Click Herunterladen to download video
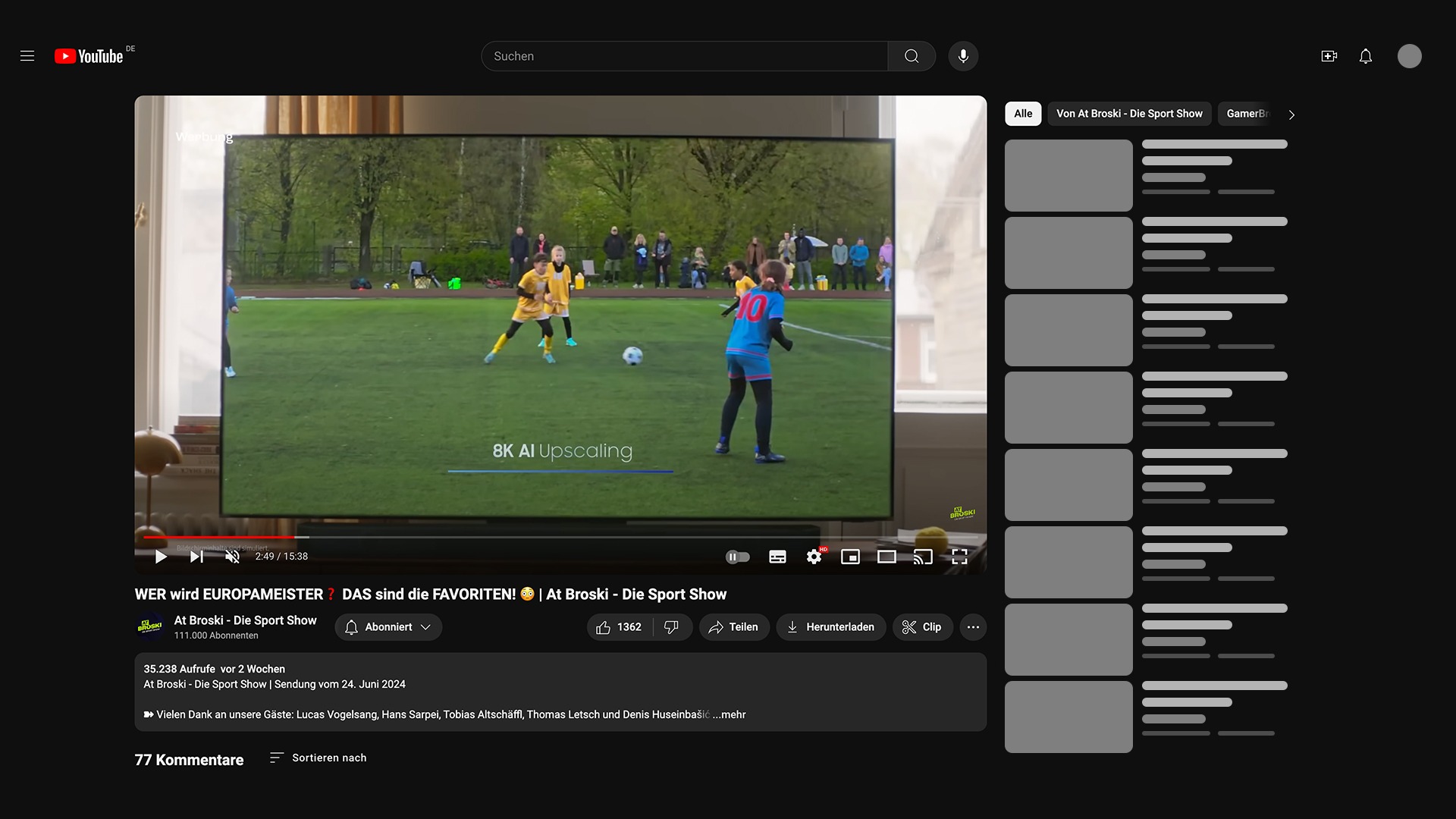 click(x=831, y=627)
